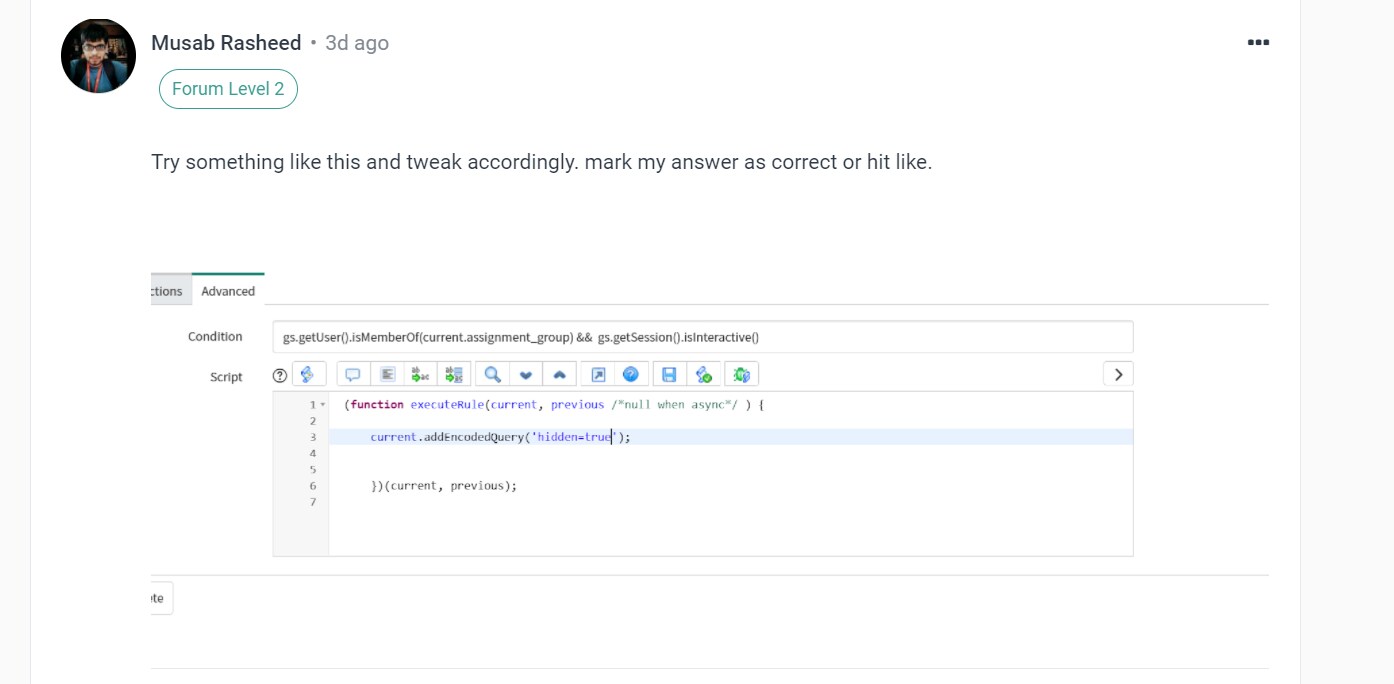This screenshot has width=1394, height=684.
Task: Click the save disk icon in toolbar
Action: coord(669,374)
